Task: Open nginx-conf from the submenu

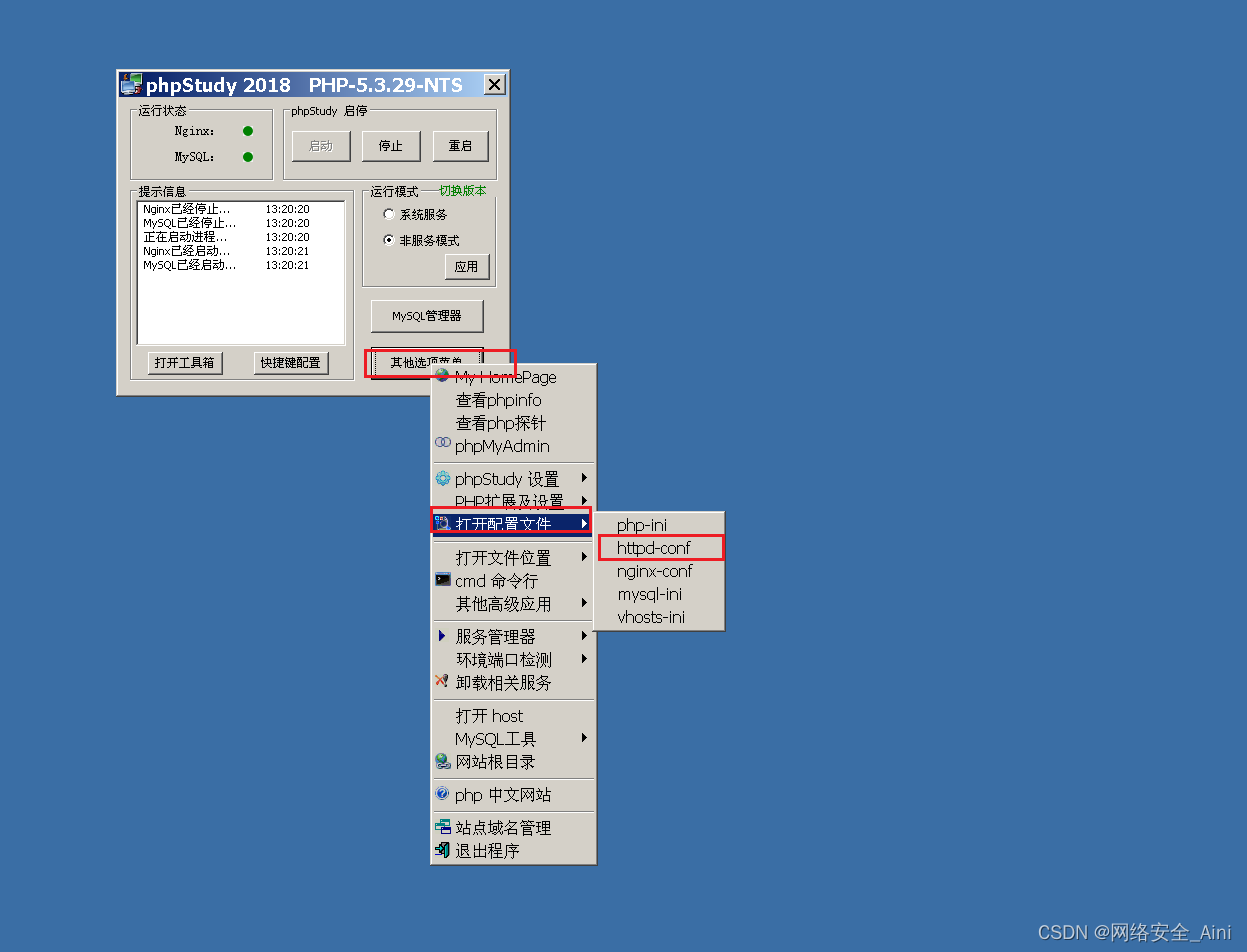Action: (659, 571)
